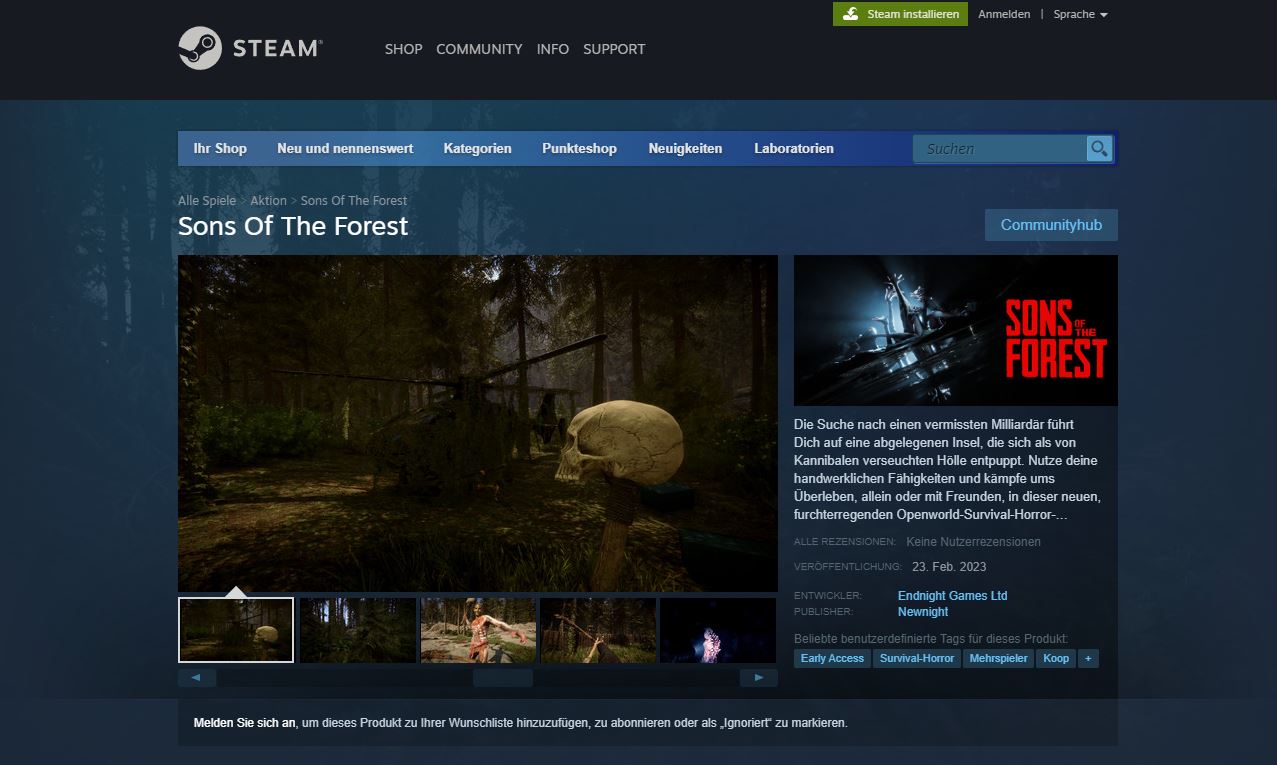Click the Aktion breadcrumb link
1277x765 pixels.
pos(268,201)
